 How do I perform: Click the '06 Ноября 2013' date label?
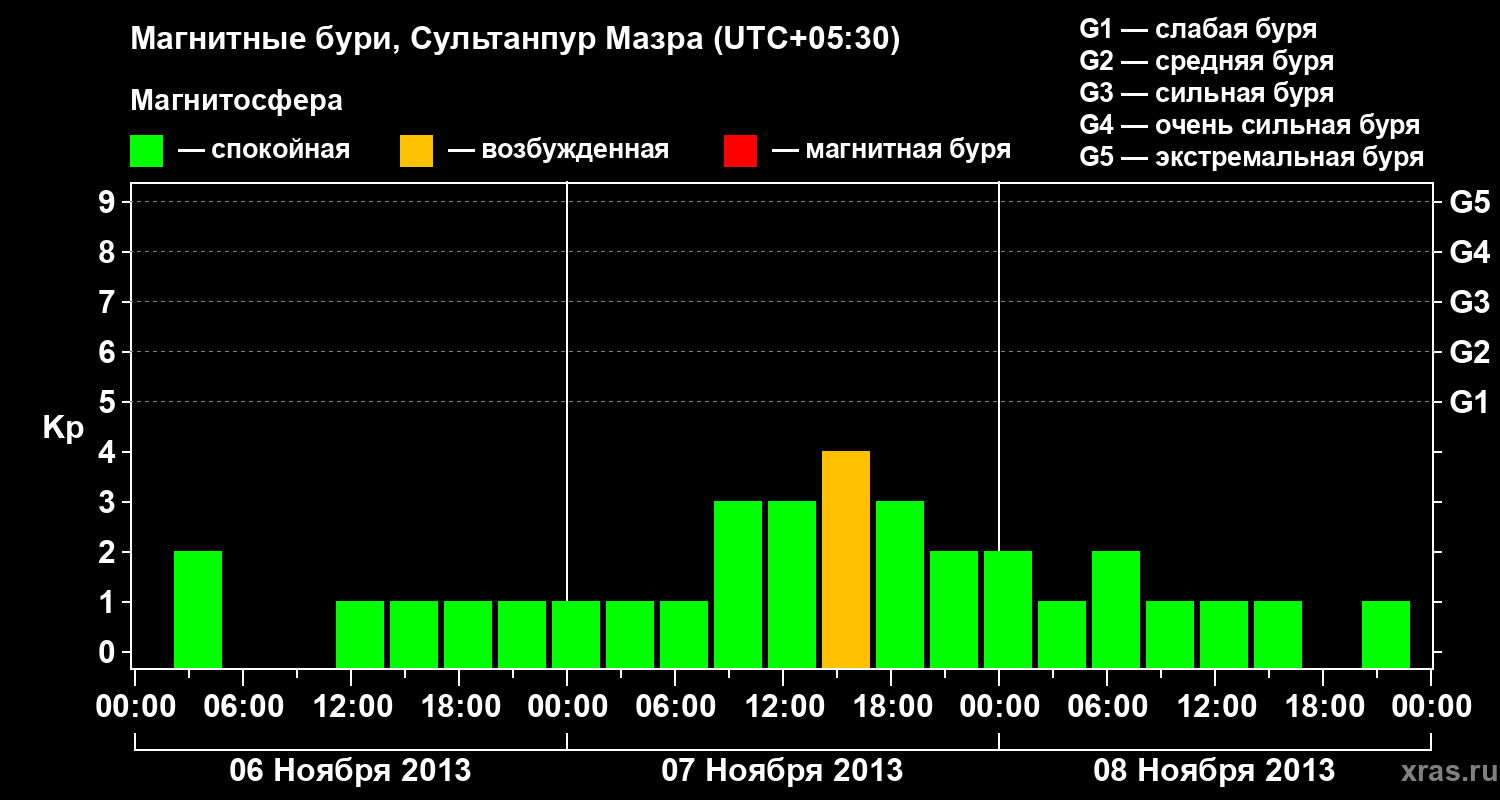point(350,770)
